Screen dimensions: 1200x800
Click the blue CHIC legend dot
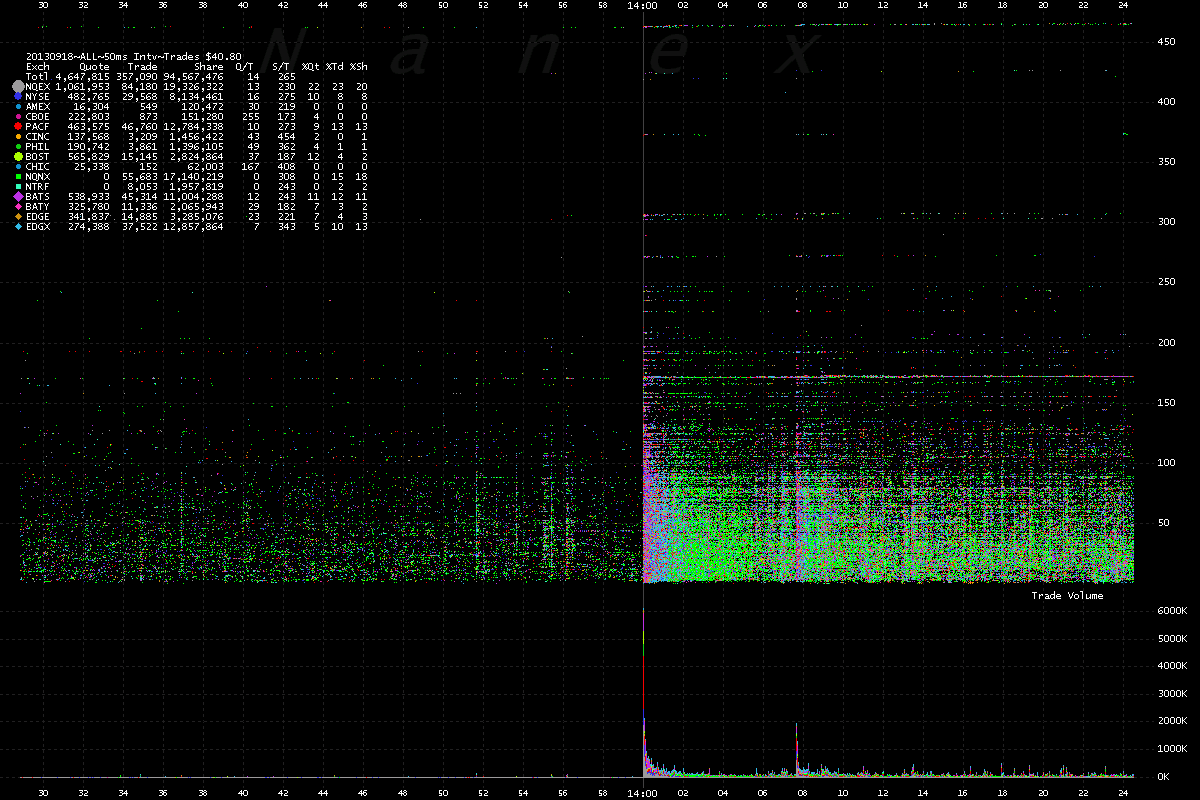pyautogui.click(x=18, y=167)
